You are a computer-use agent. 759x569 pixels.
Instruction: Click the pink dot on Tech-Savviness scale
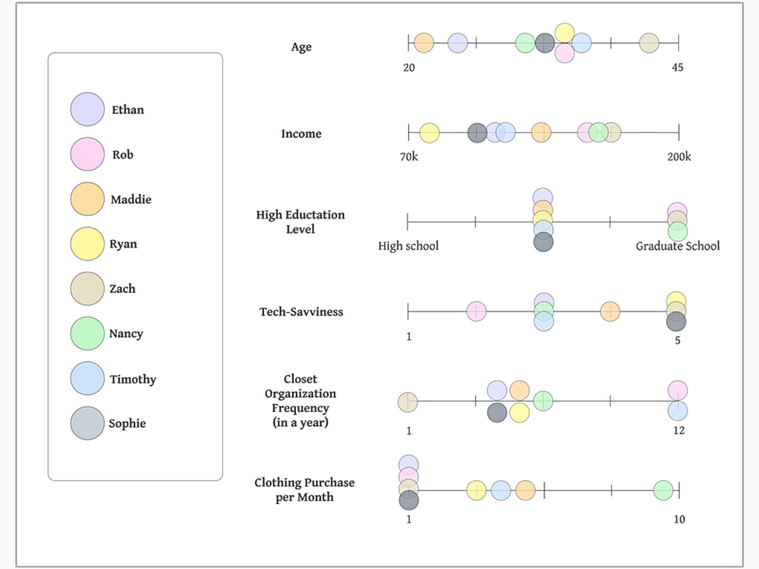tap(476, 311)
